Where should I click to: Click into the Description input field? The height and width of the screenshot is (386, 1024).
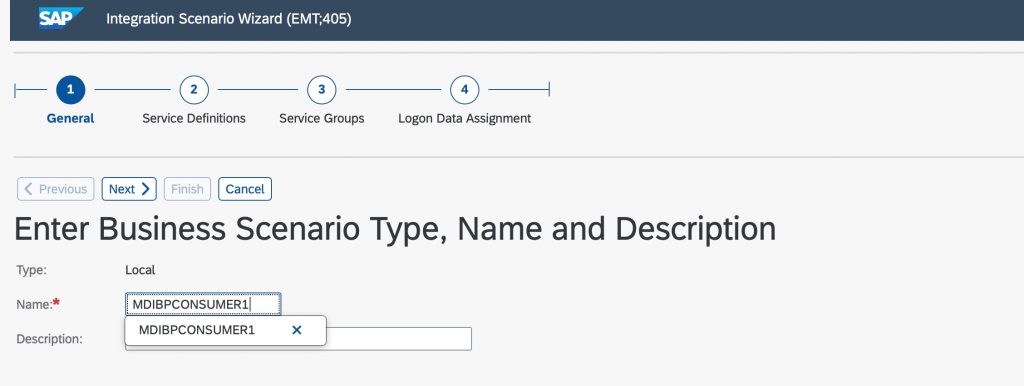(x=398, y=338)
